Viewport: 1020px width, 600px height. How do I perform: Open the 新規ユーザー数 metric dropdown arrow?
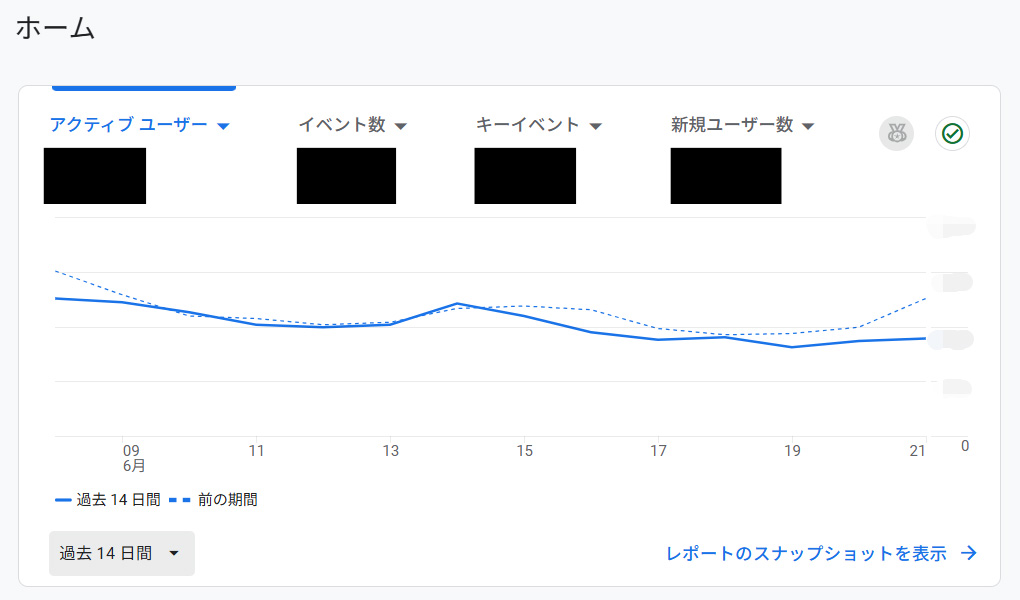tap(808, 126)
